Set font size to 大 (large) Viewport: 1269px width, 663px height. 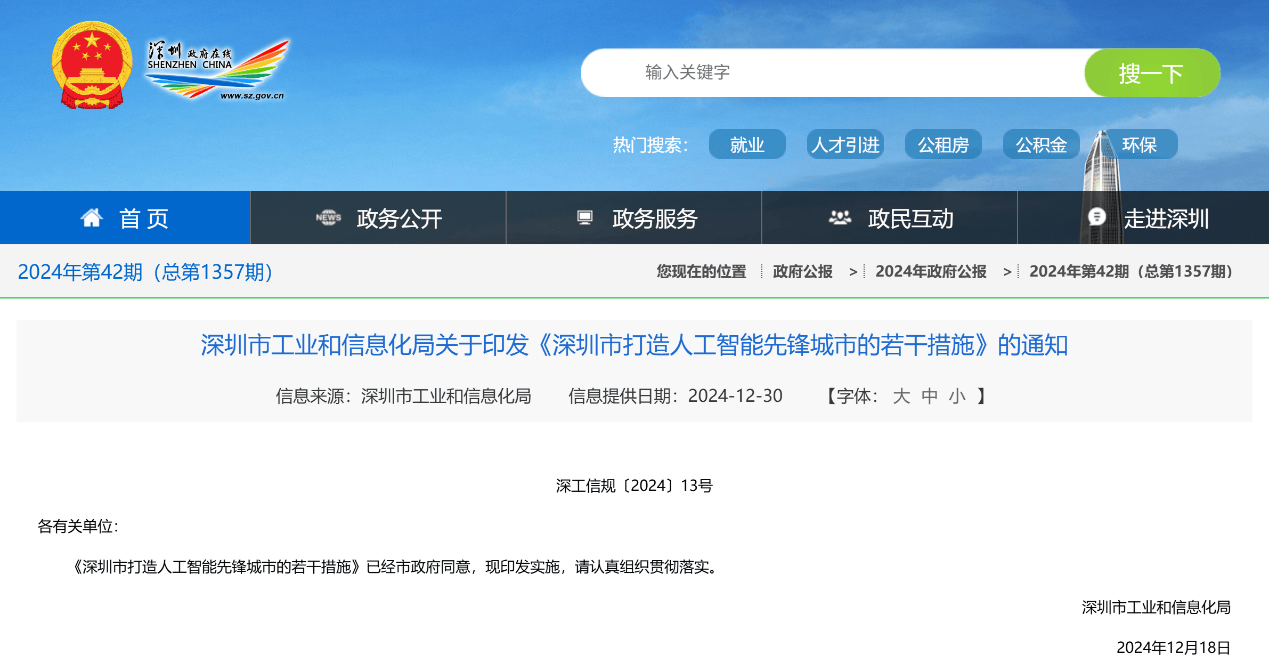901,396
